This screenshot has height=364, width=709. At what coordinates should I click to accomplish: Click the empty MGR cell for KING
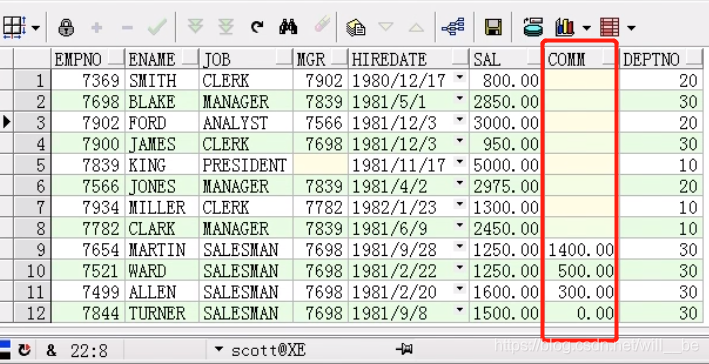321,165
